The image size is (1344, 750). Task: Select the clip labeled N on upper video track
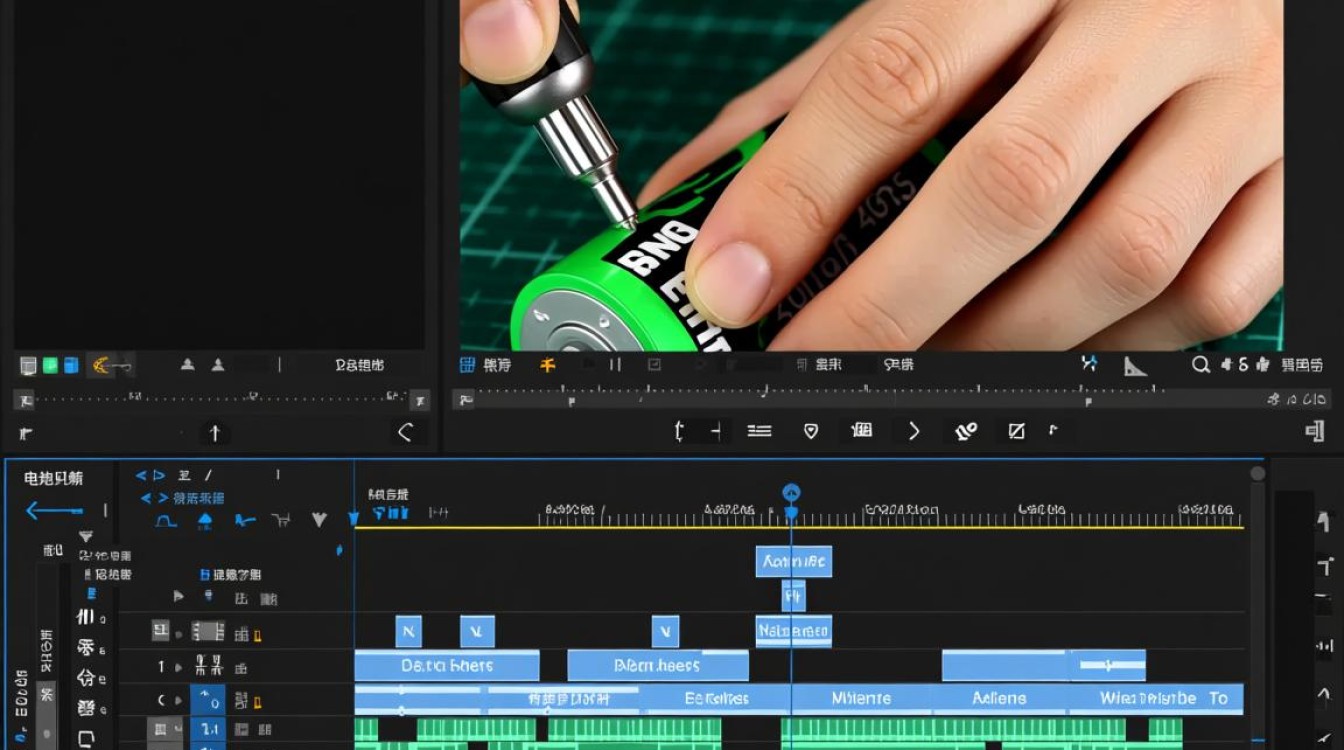(408, 631)
